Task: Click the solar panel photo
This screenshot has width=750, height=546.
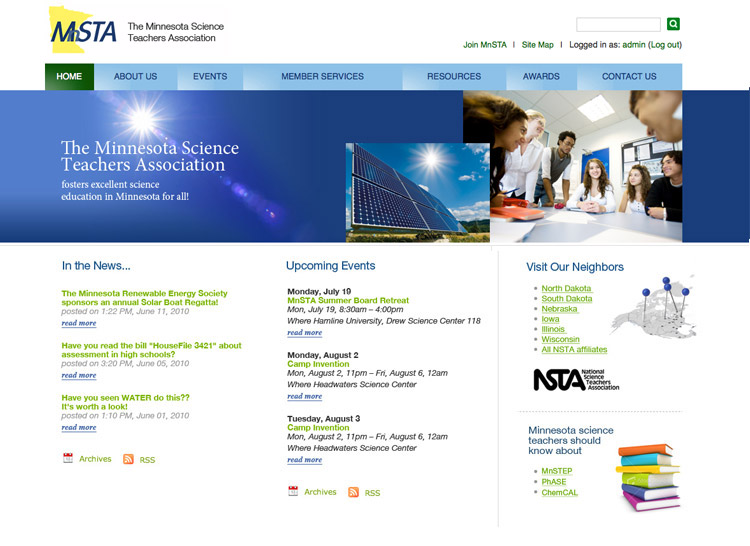Action: (x=418, y=192)
